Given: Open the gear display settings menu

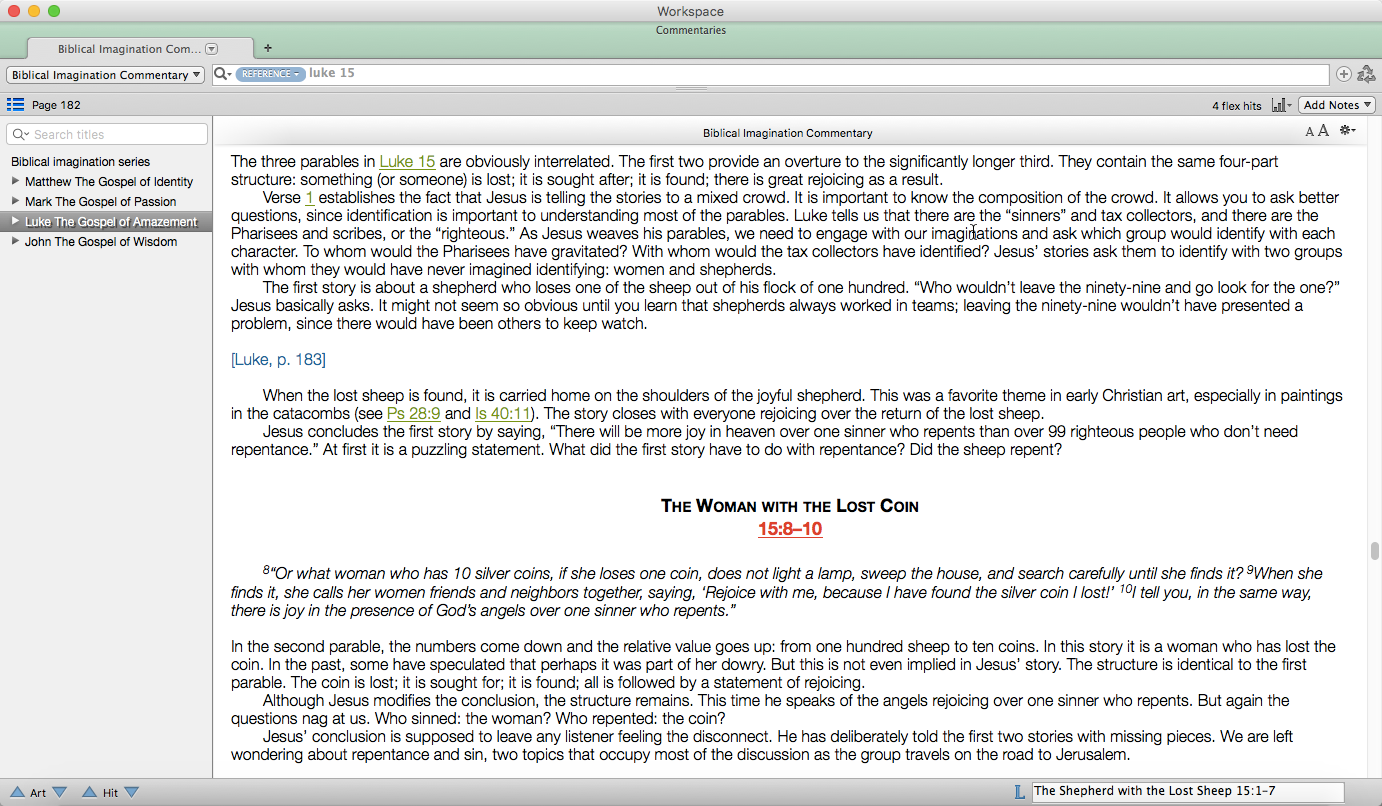Looking at the screenshot, I should click(x=1348, y=131).
